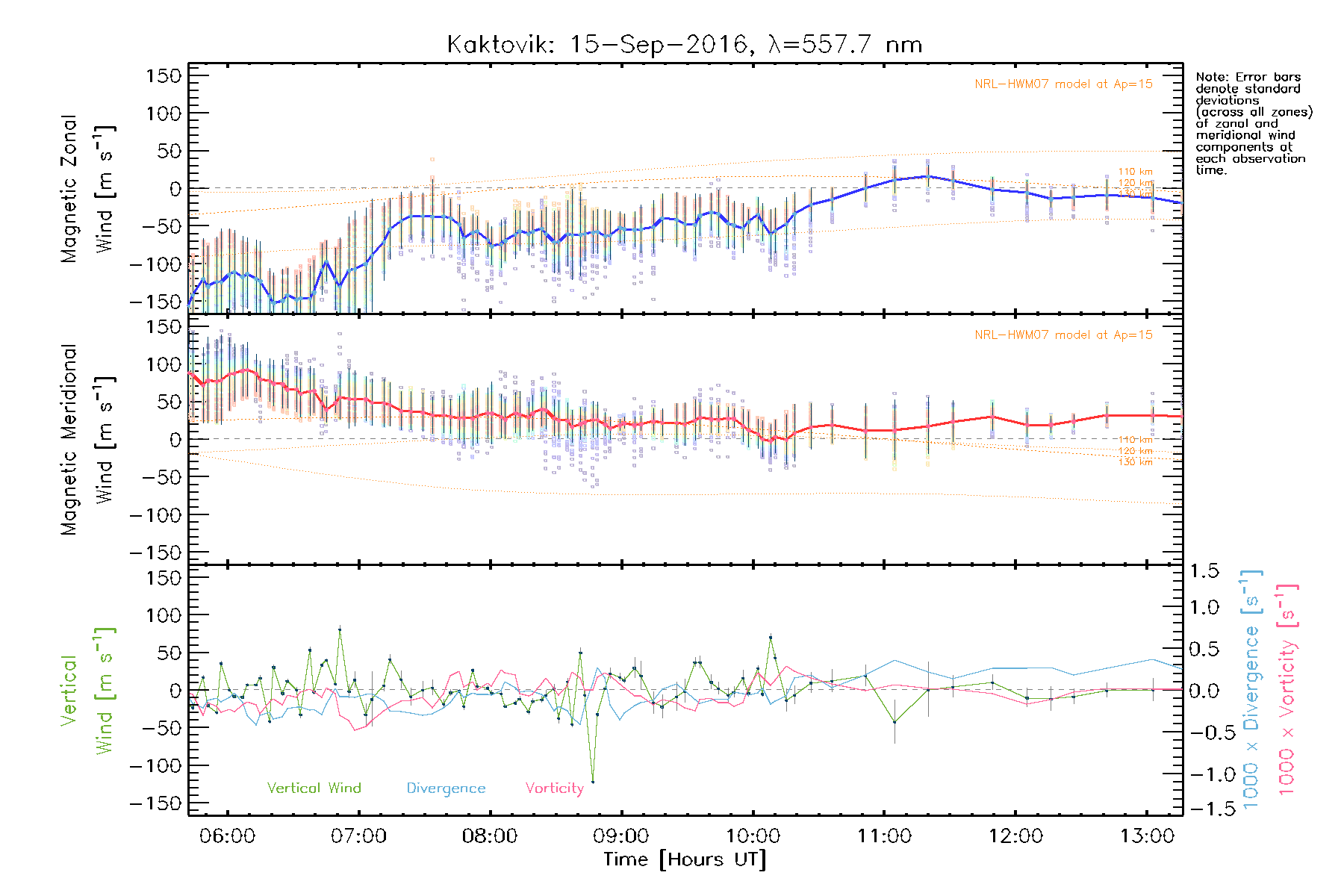
Task: Click the 1.5 tick on right axis
Action: tap(1204, 571)
